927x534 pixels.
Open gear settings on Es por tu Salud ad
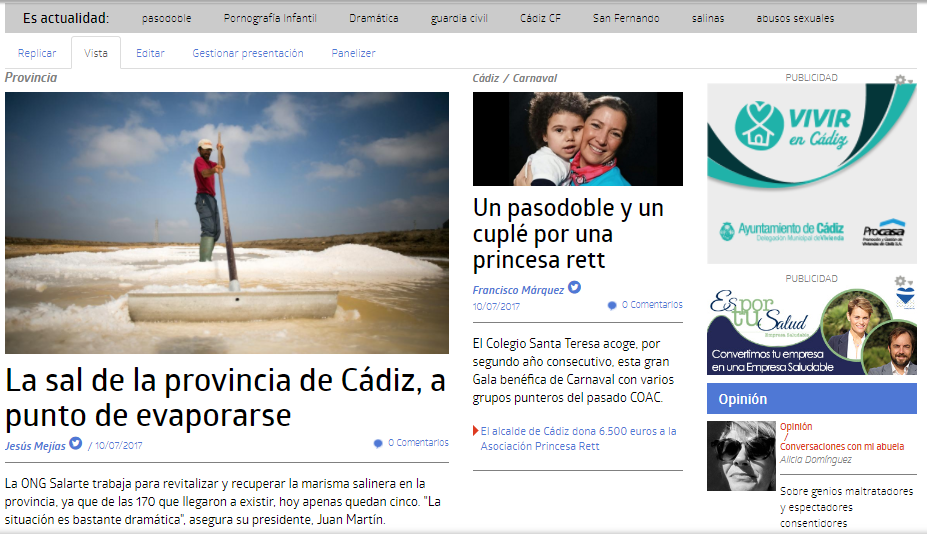click(x=902, y=281)
